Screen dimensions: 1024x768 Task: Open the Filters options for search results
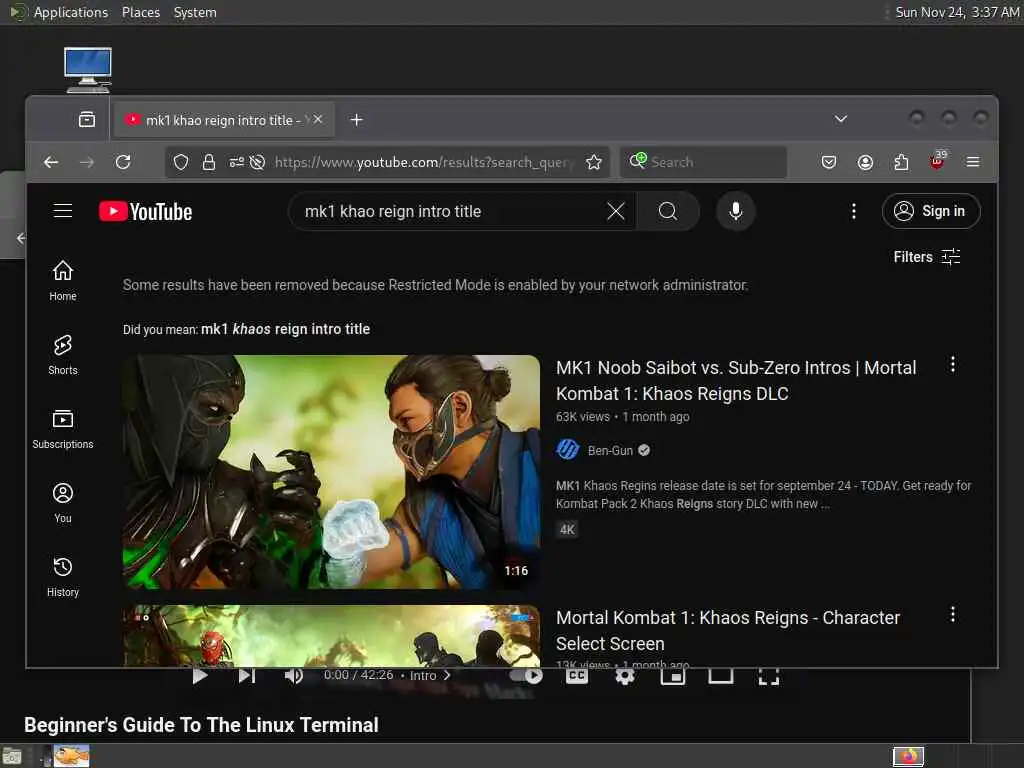click(x=927, y=257)
